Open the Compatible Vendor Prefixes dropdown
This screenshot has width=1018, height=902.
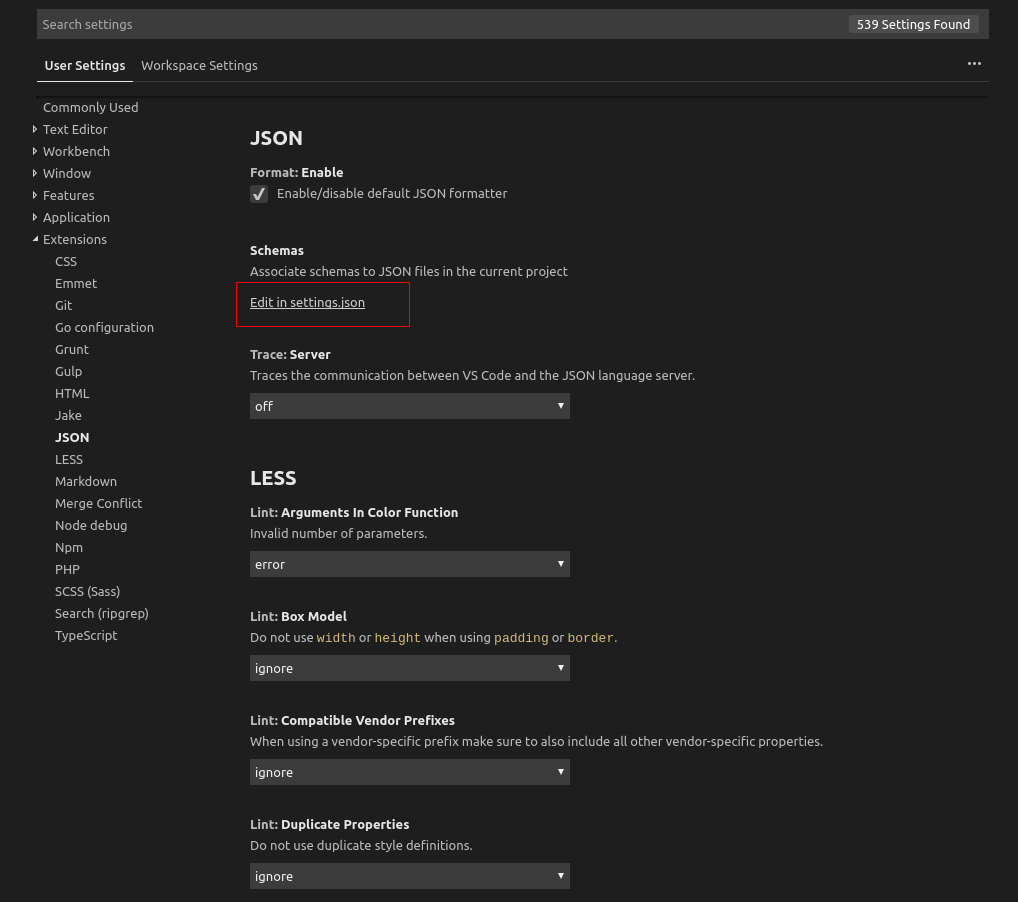click(409, 772)
